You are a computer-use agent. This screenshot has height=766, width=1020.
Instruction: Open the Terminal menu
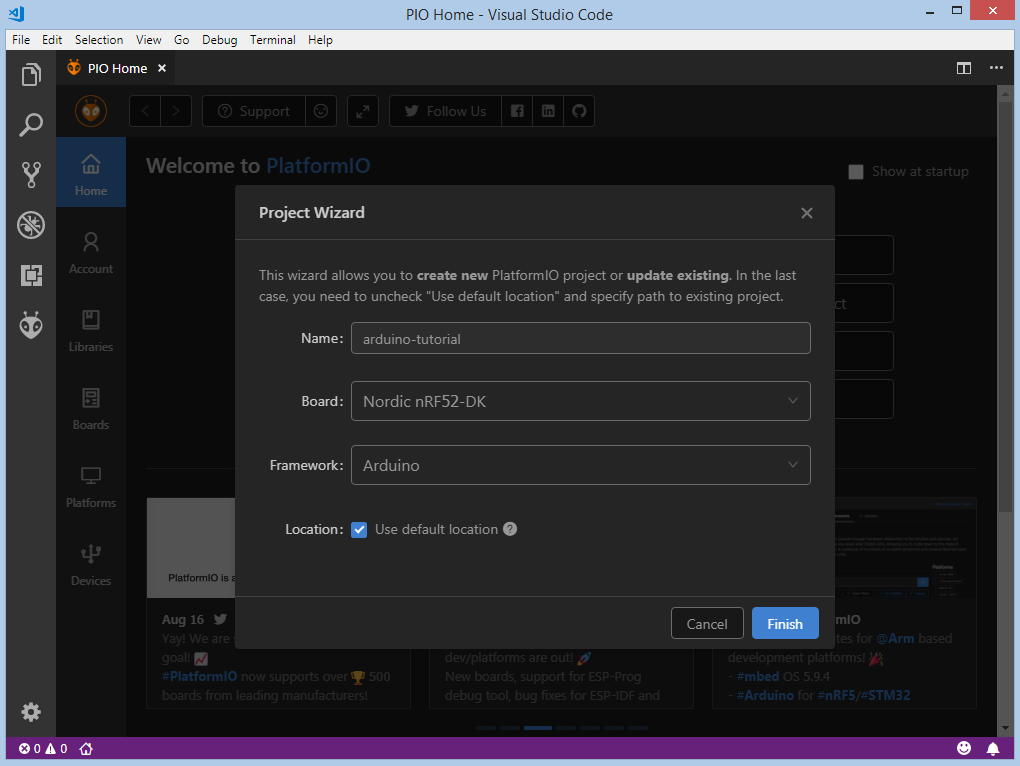tap(273, 40)
